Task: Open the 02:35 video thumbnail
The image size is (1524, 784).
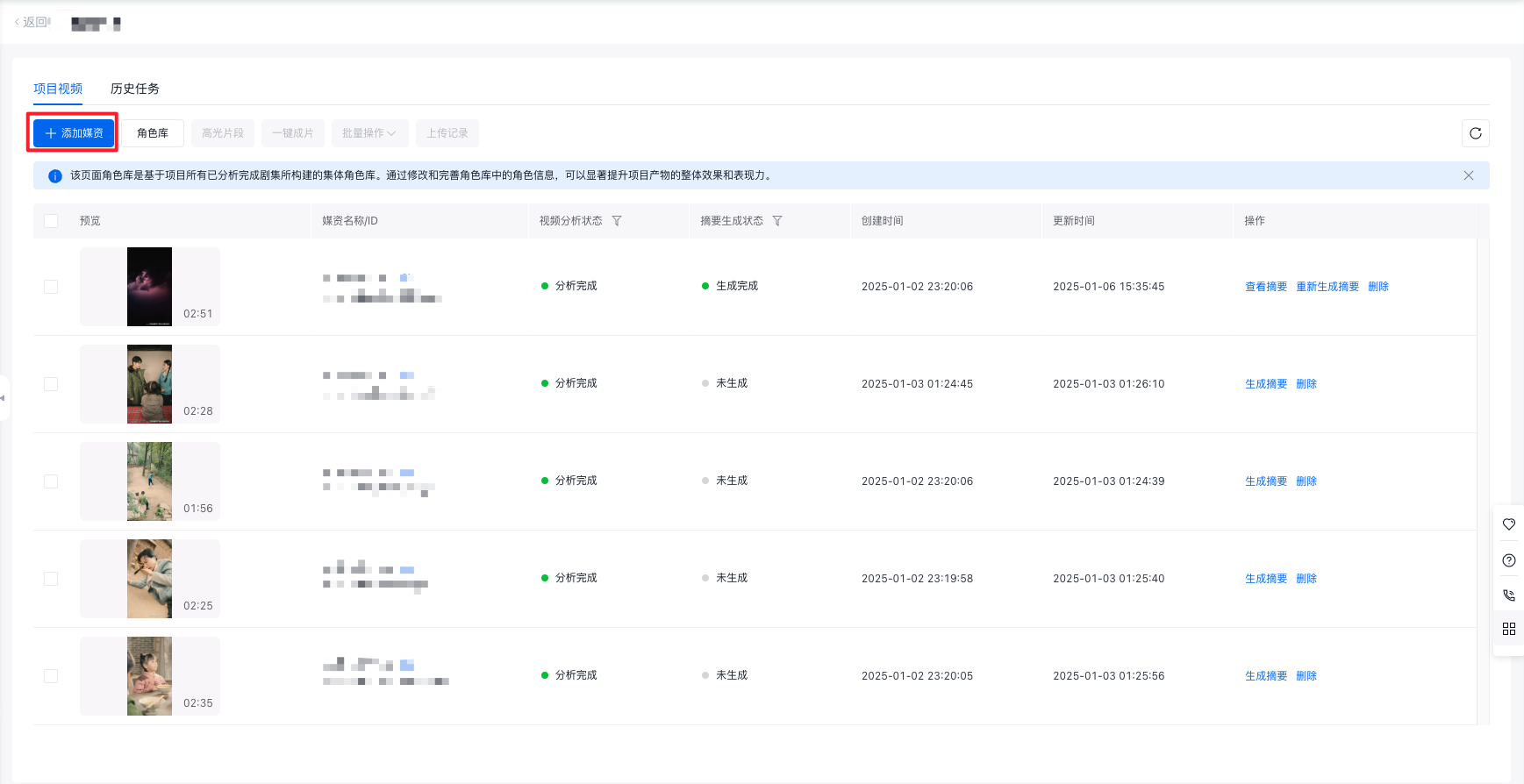Action: (149, 676)
